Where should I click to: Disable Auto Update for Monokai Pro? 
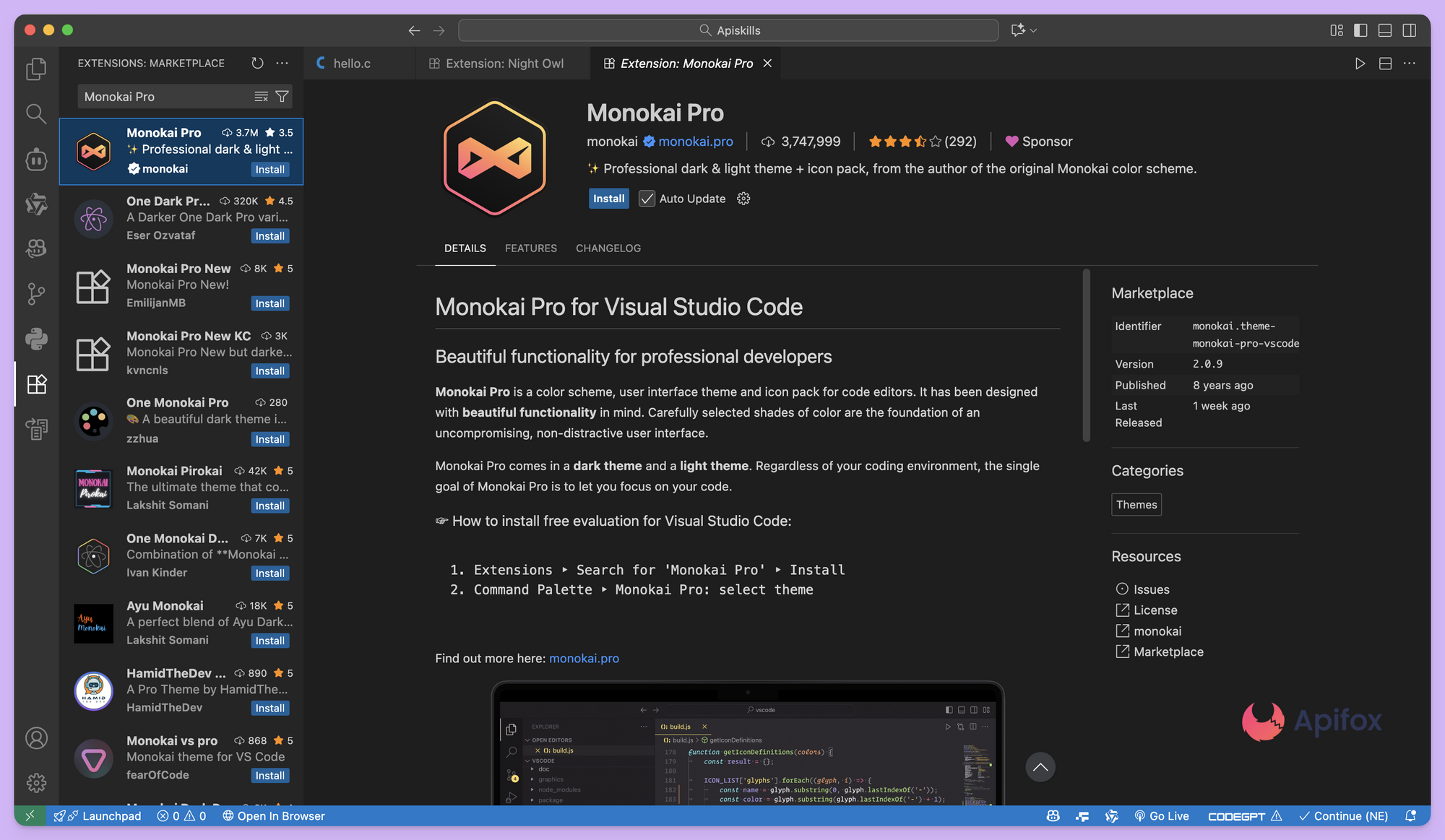tap(647, 199)
